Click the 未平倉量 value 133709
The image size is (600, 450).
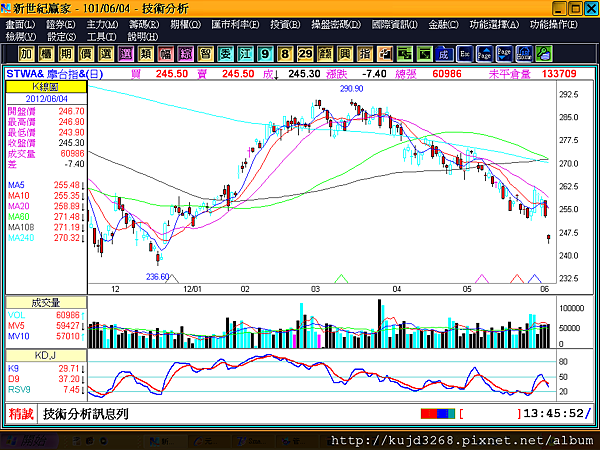click(x=559, y=74)
